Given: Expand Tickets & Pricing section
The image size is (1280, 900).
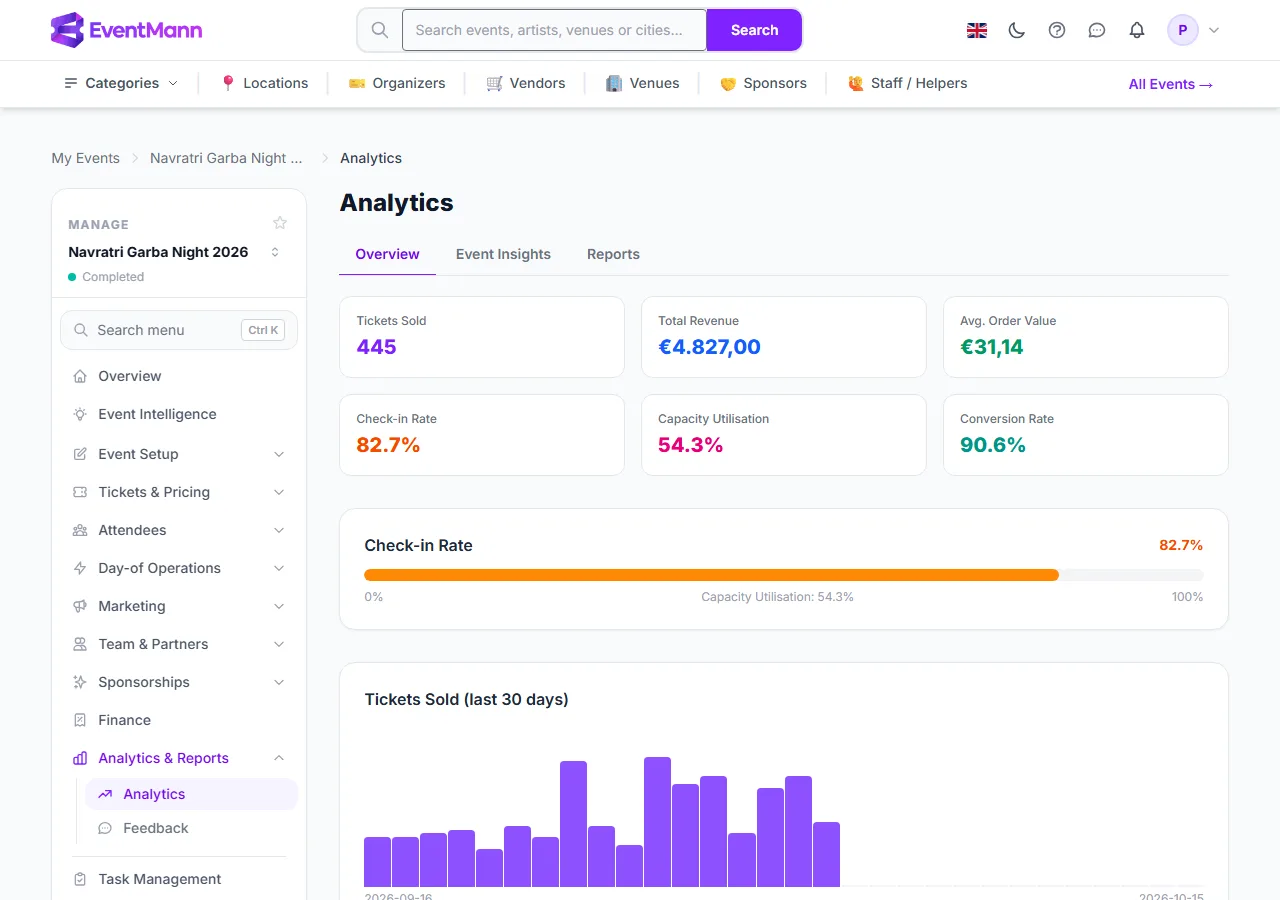Looking at the screenshot, I should [279, 492].
